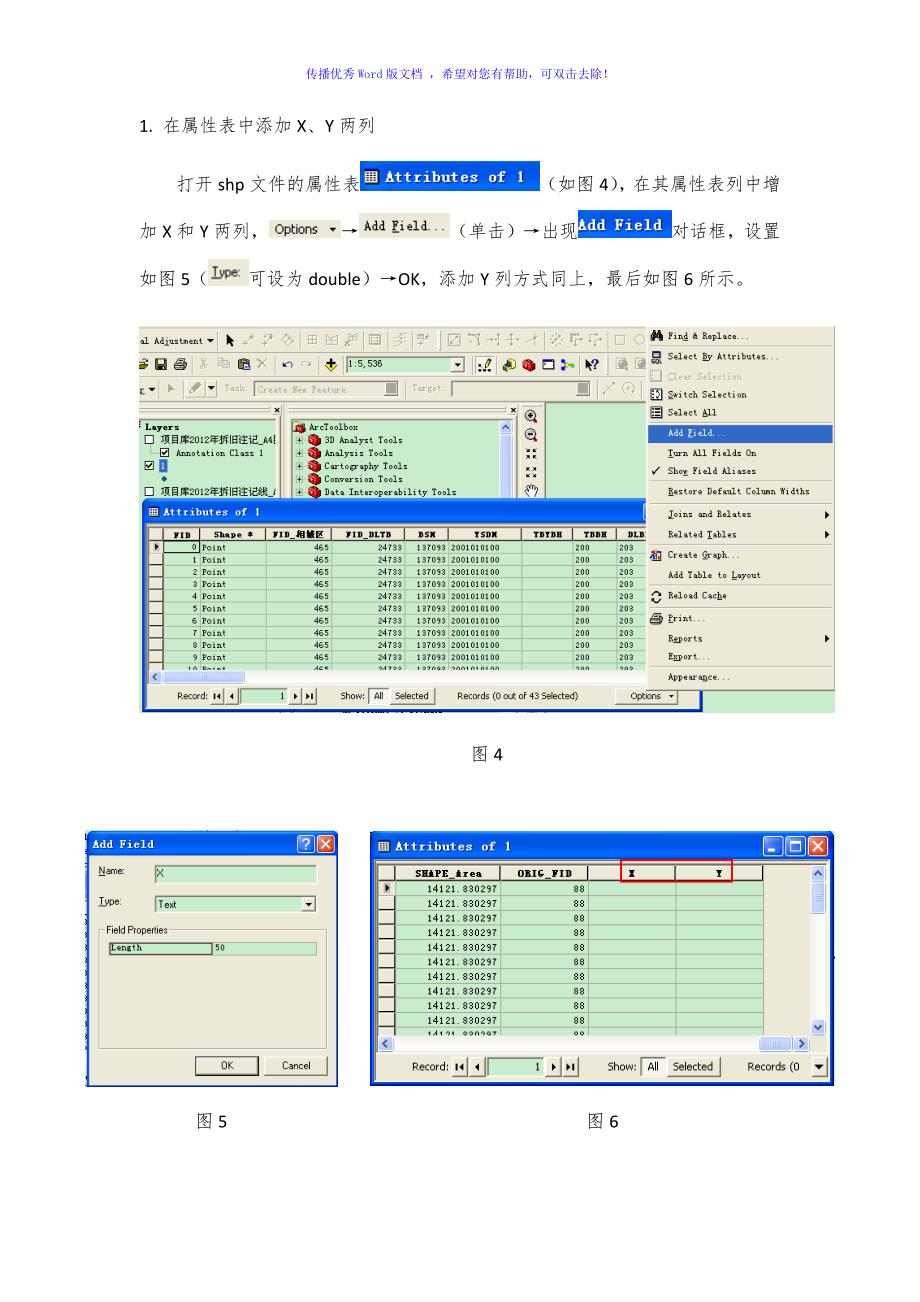The image size is (920, 1302).
Task: Click the Cut scissors icon
Action: click(203, 364)
